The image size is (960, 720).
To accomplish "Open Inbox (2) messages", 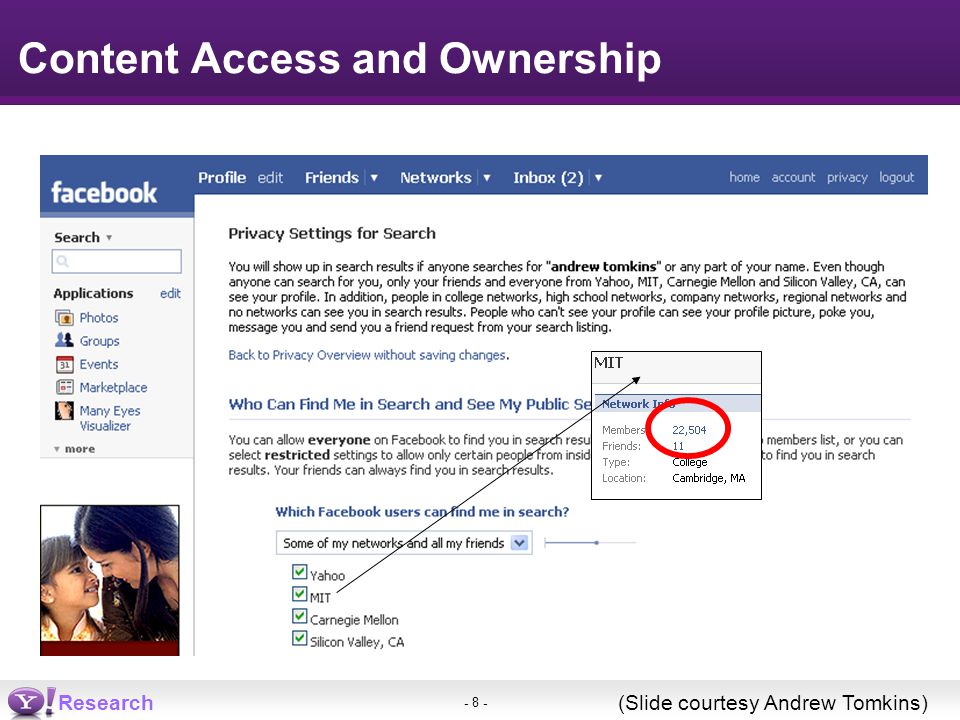I will (x=549, y=178).
